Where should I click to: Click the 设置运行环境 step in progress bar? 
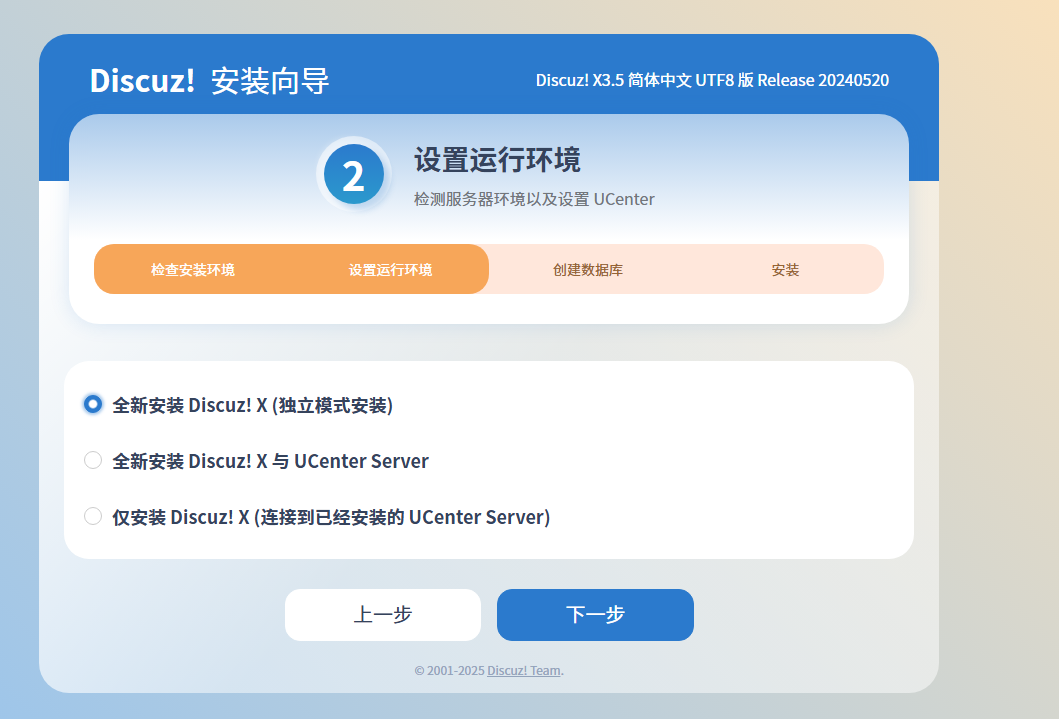(390, 269)
